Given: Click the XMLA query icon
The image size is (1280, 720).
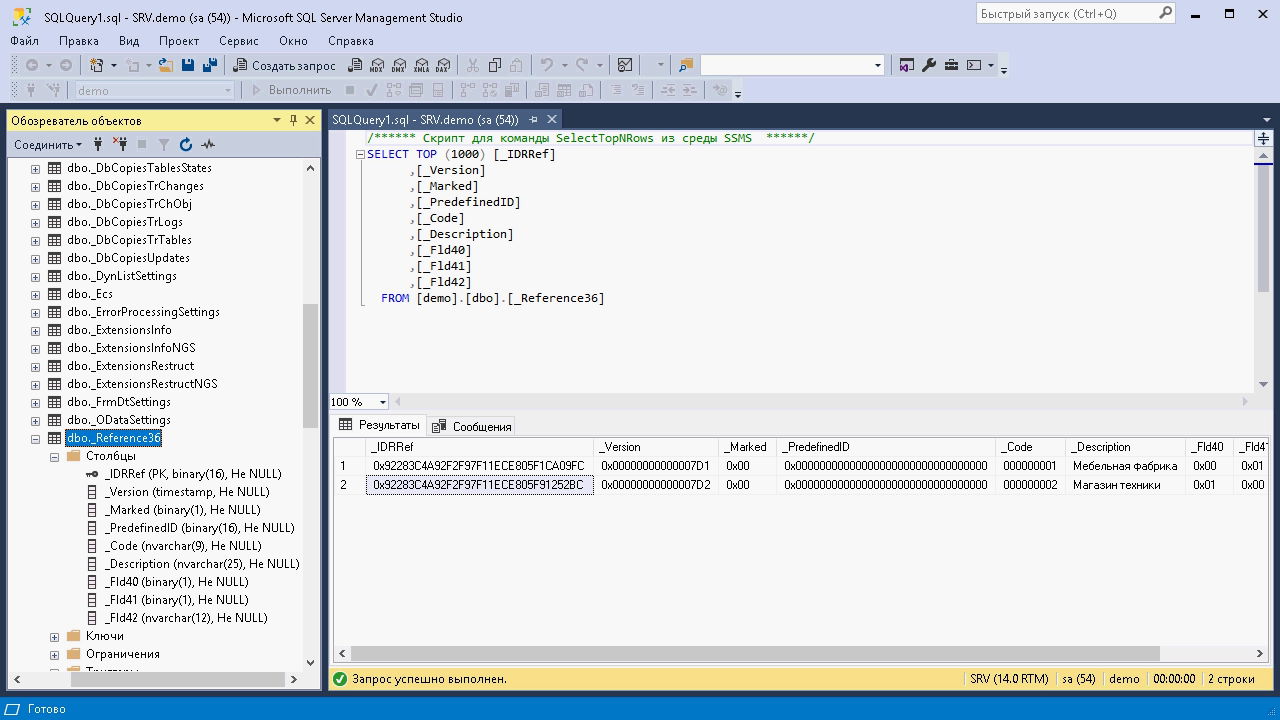Looking at the screenshot, I should 420,65.
